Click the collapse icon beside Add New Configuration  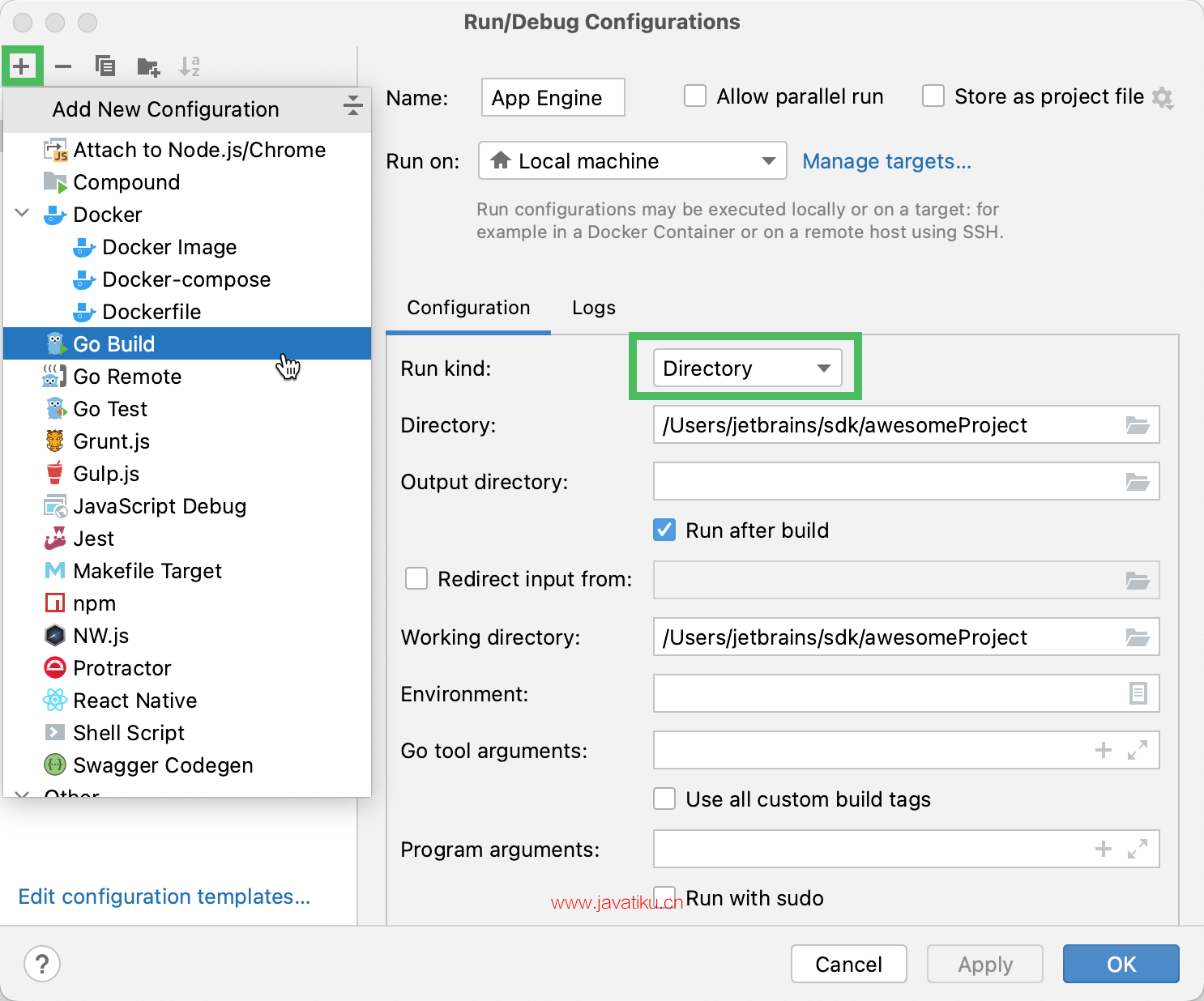(352, 105)
